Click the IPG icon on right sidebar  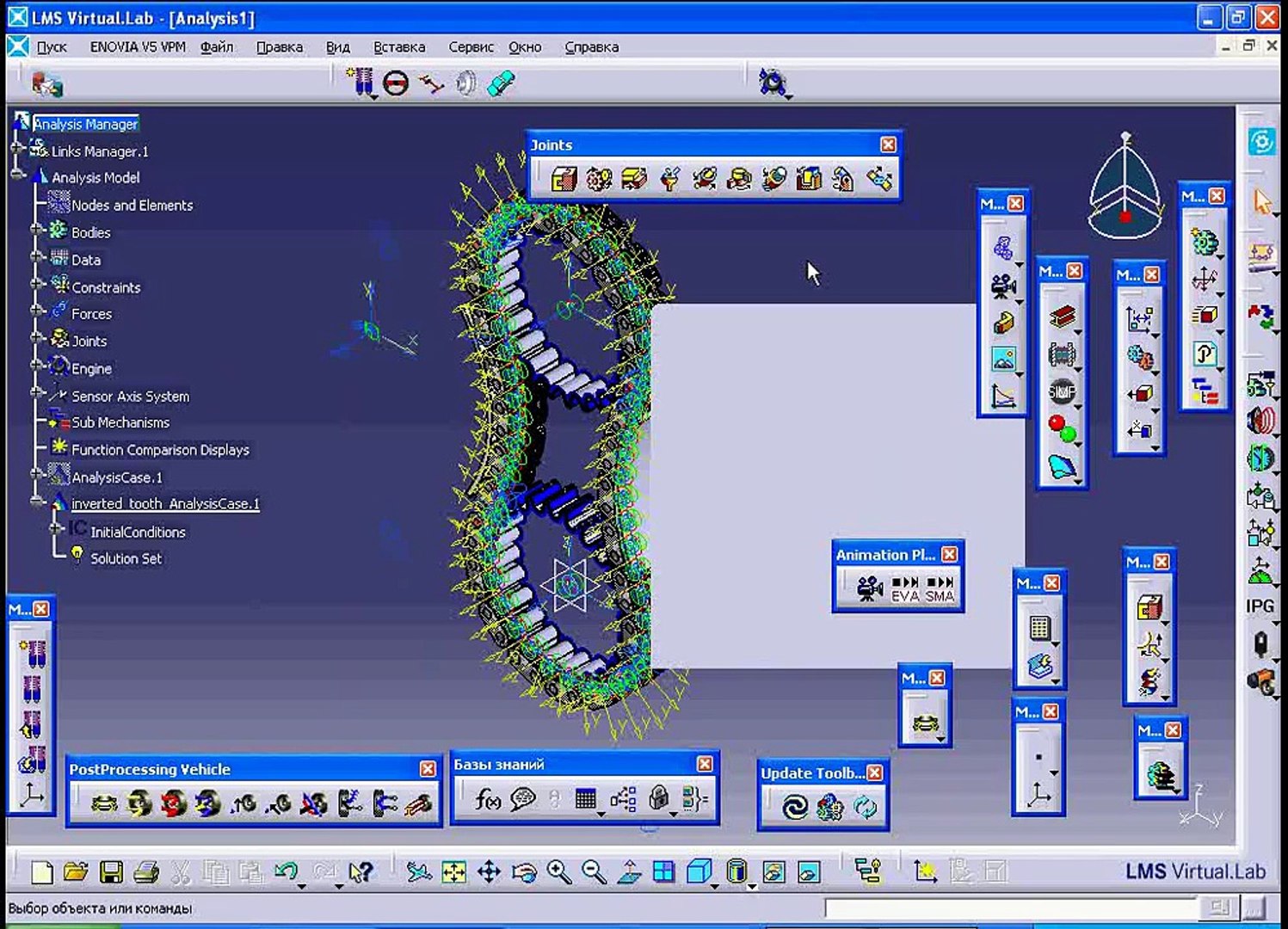[x=1260, y=606]
